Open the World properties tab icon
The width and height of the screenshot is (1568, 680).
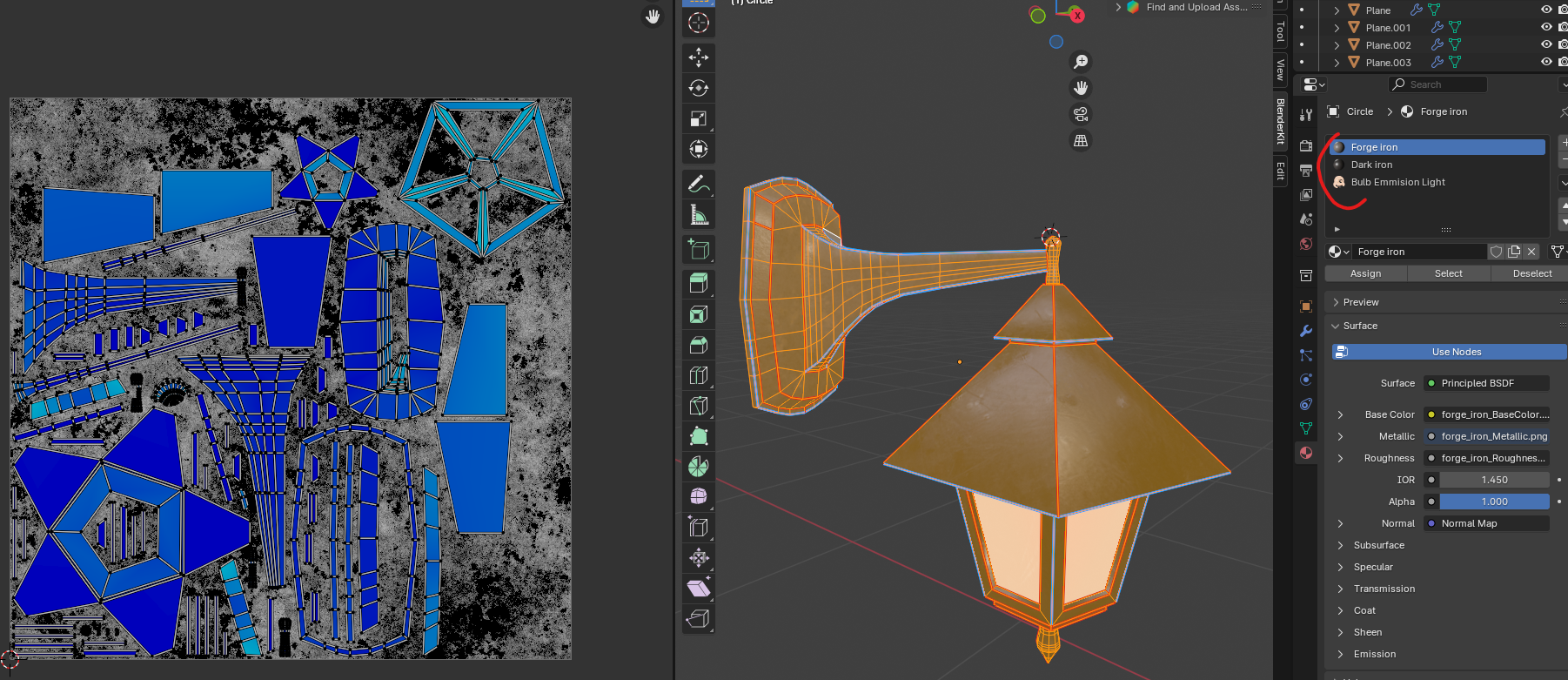coord(1306,243)
